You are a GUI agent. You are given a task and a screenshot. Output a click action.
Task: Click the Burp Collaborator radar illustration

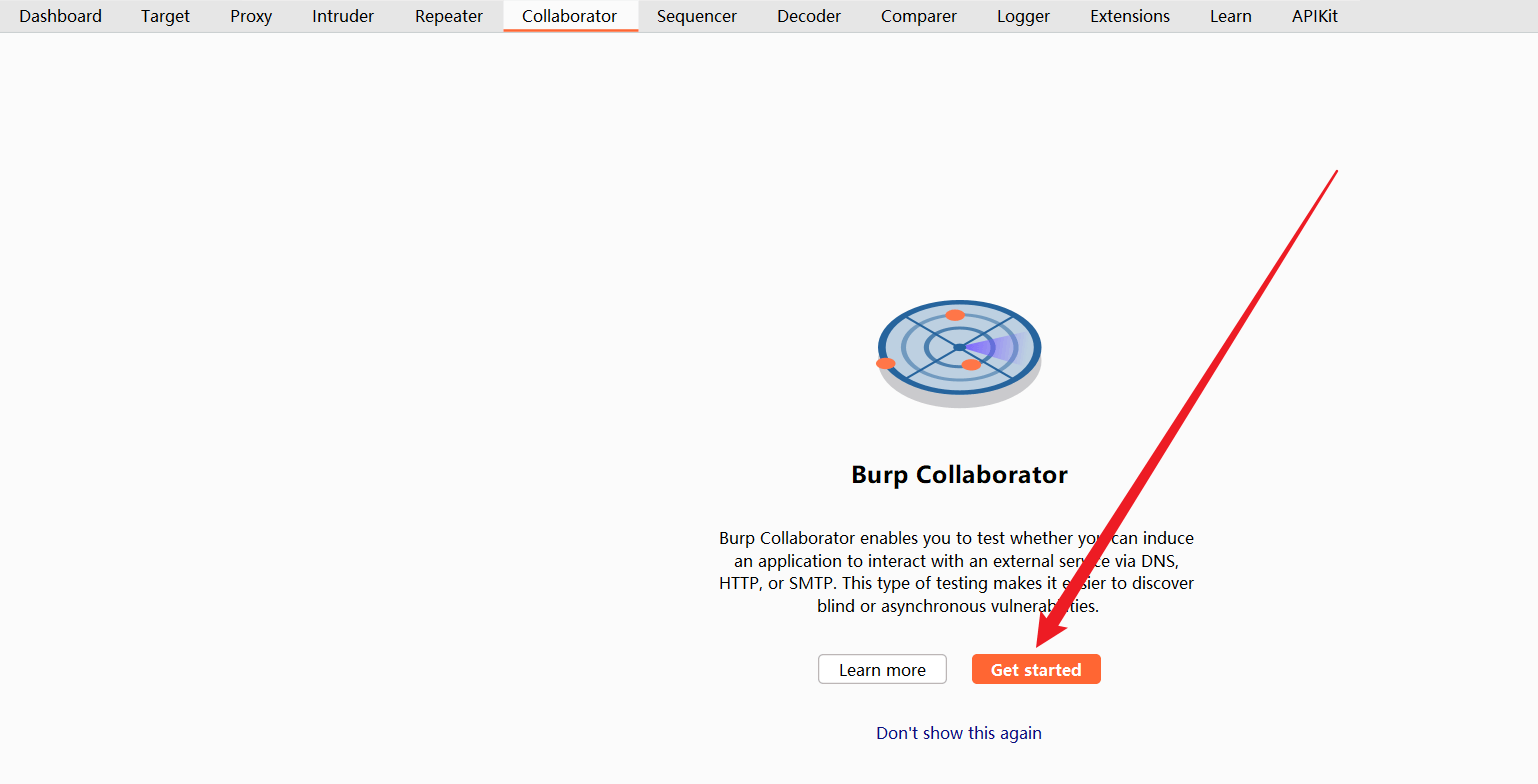(x=959, y=354)
